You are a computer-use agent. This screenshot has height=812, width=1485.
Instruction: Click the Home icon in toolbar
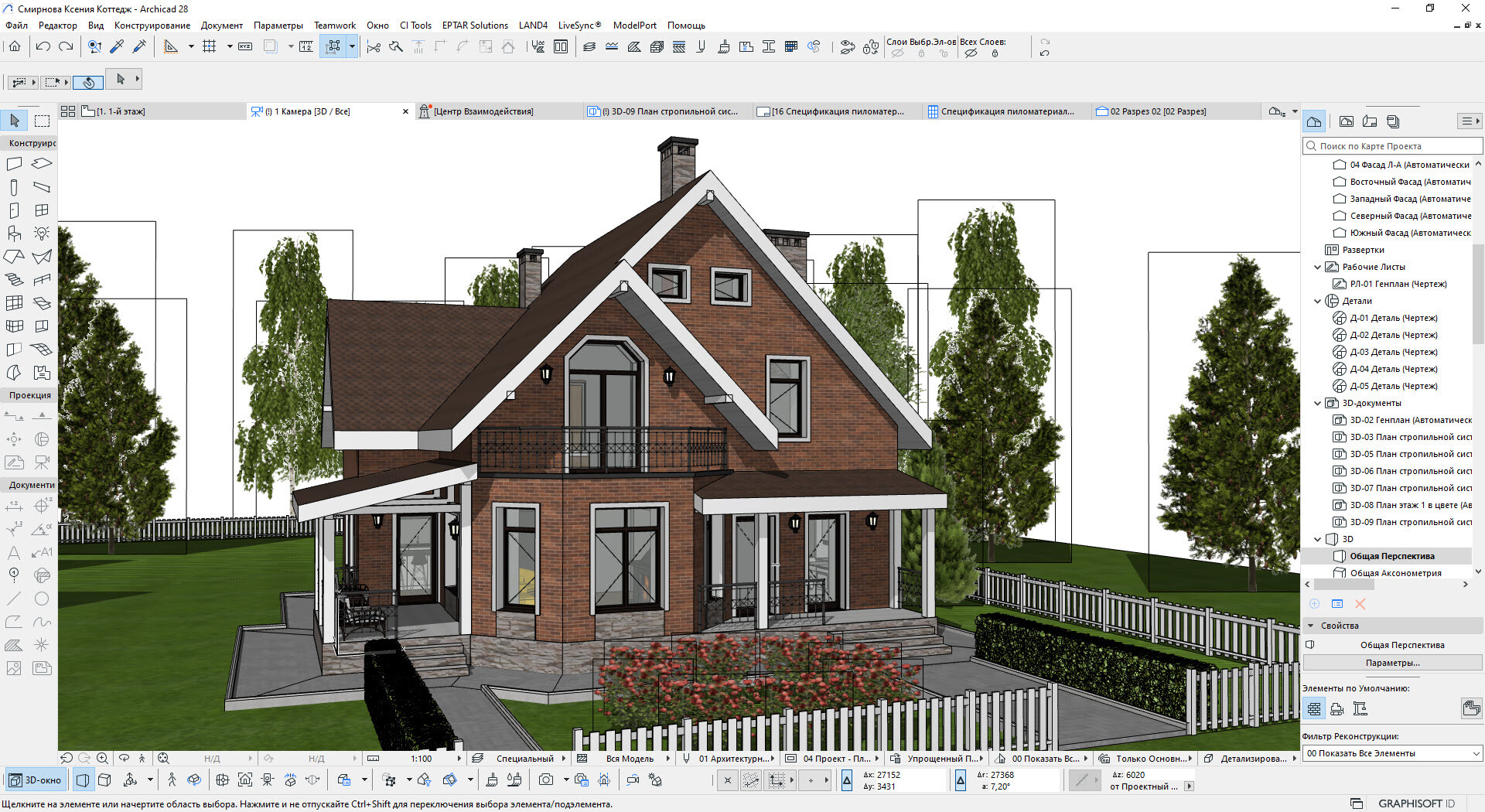[15, 47]
